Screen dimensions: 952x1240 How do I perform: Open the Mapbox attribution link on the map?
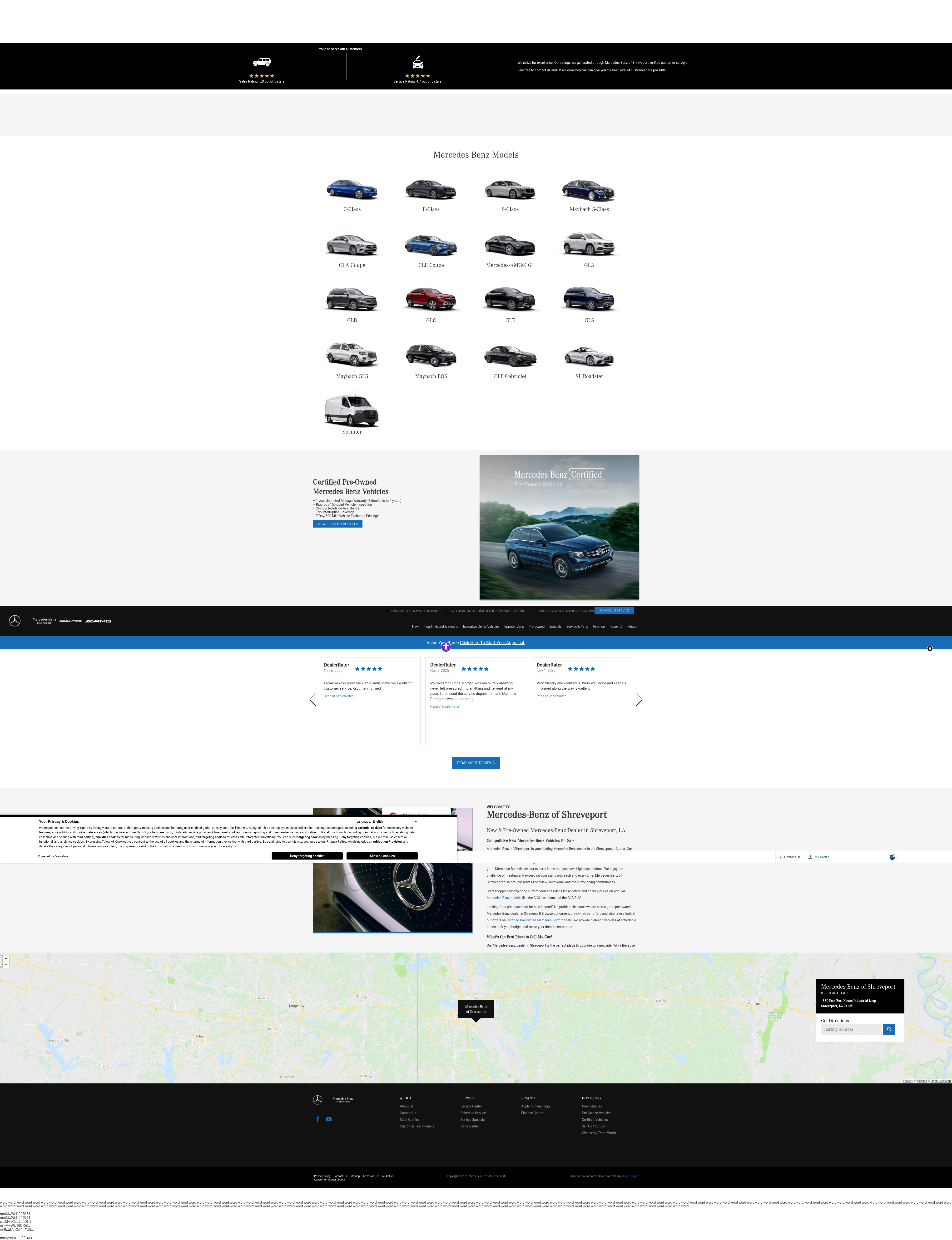(922, 1081)
